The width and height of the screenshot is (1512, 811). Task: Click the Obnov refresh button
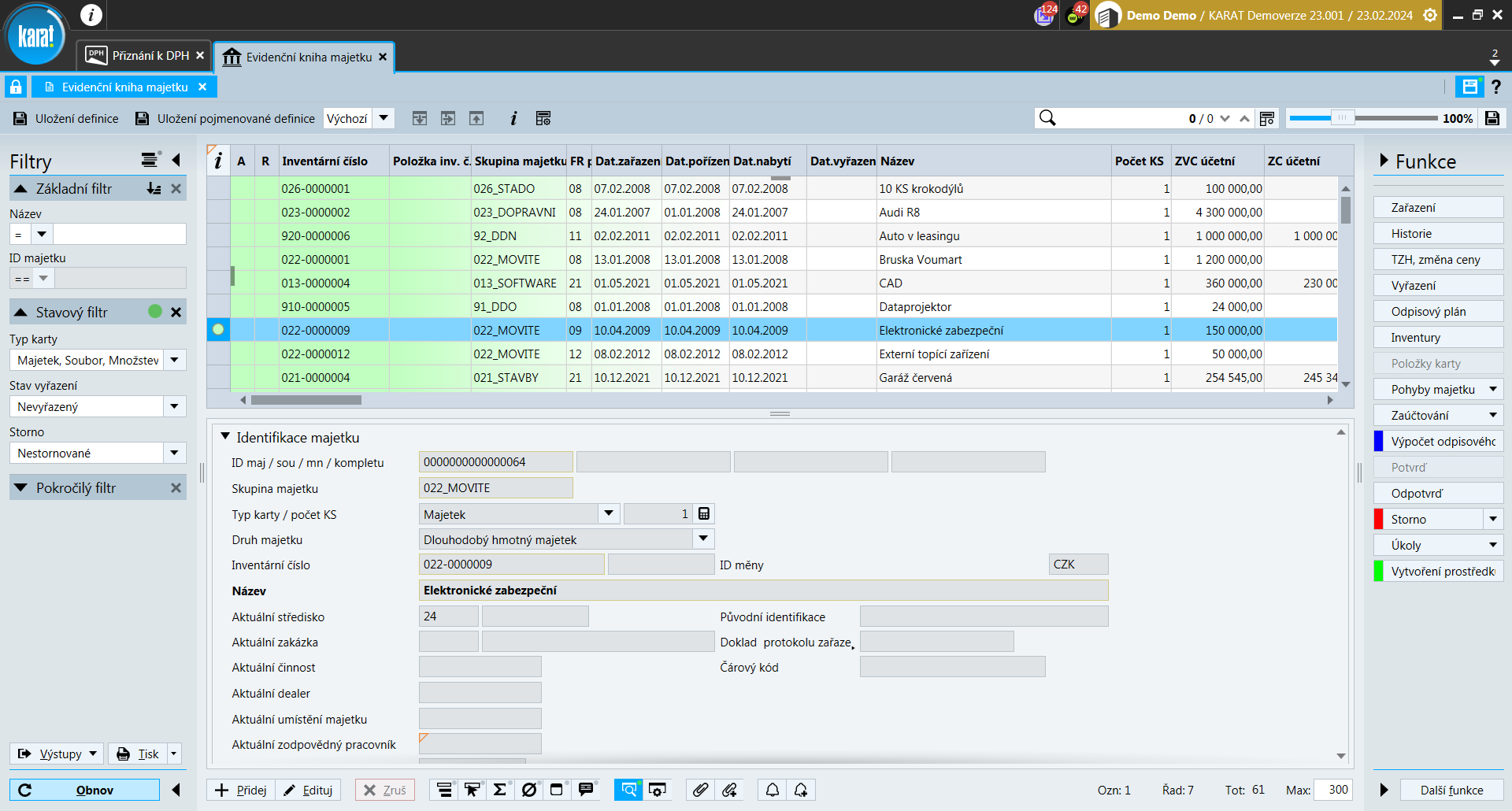point(85,790)
